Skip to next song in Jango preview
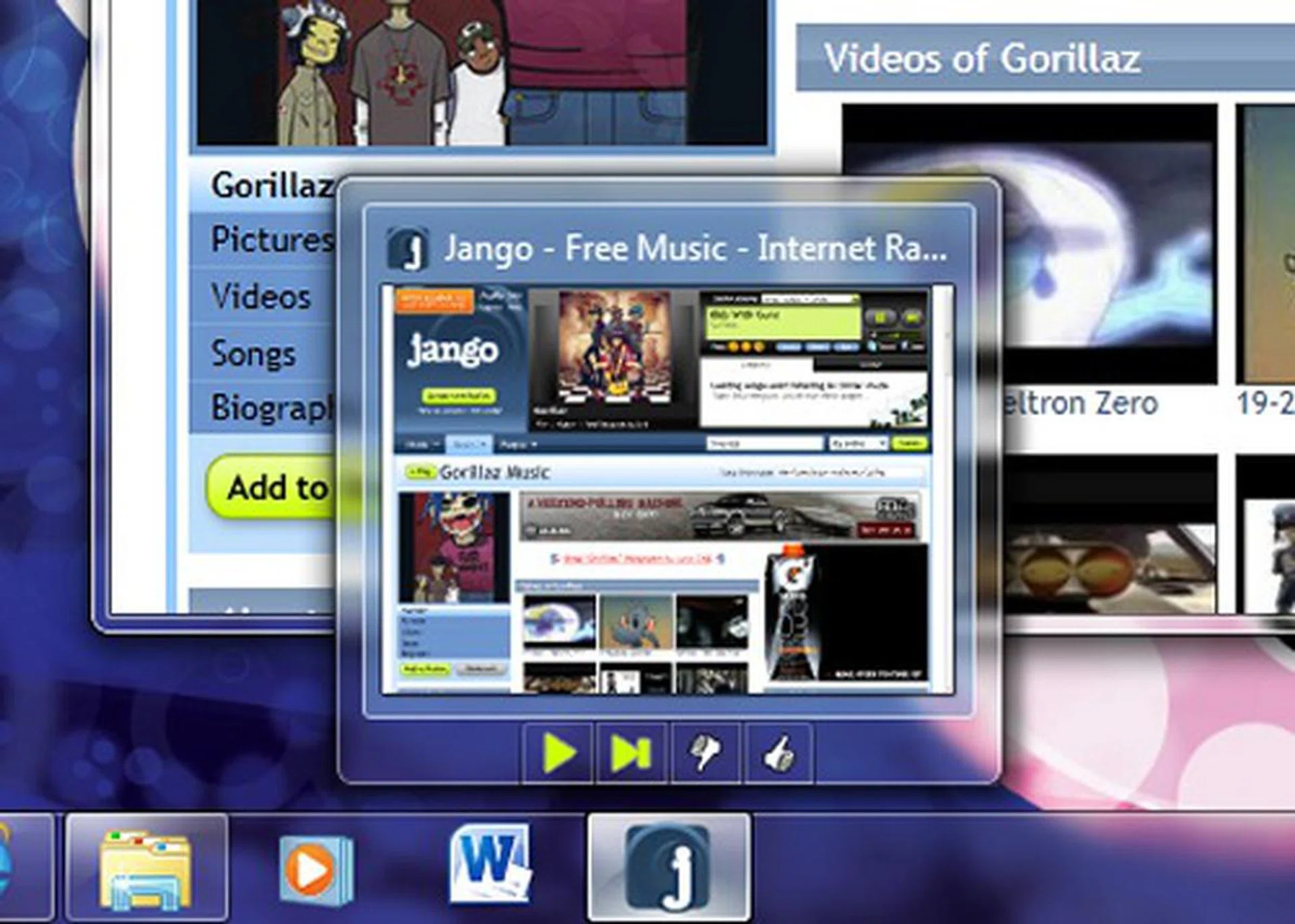1295x924 pixels. point(631,753)
